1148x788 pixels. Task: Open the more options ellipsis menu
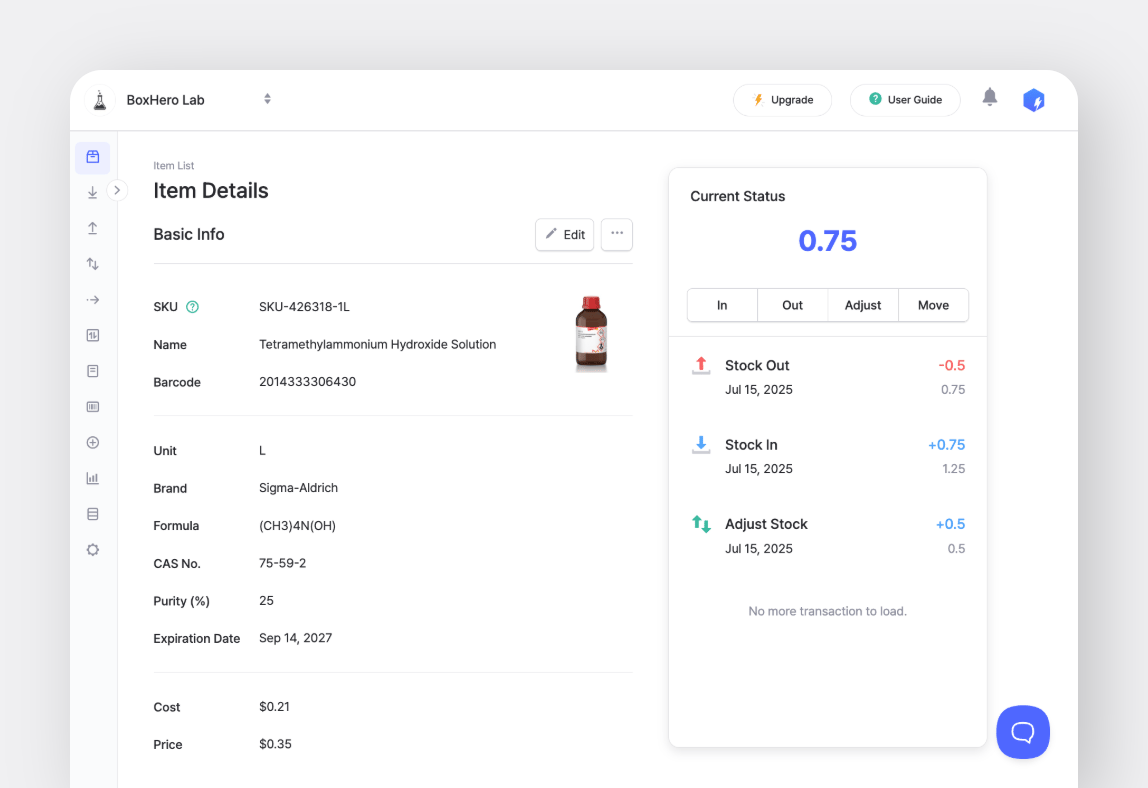click(616, 234)
